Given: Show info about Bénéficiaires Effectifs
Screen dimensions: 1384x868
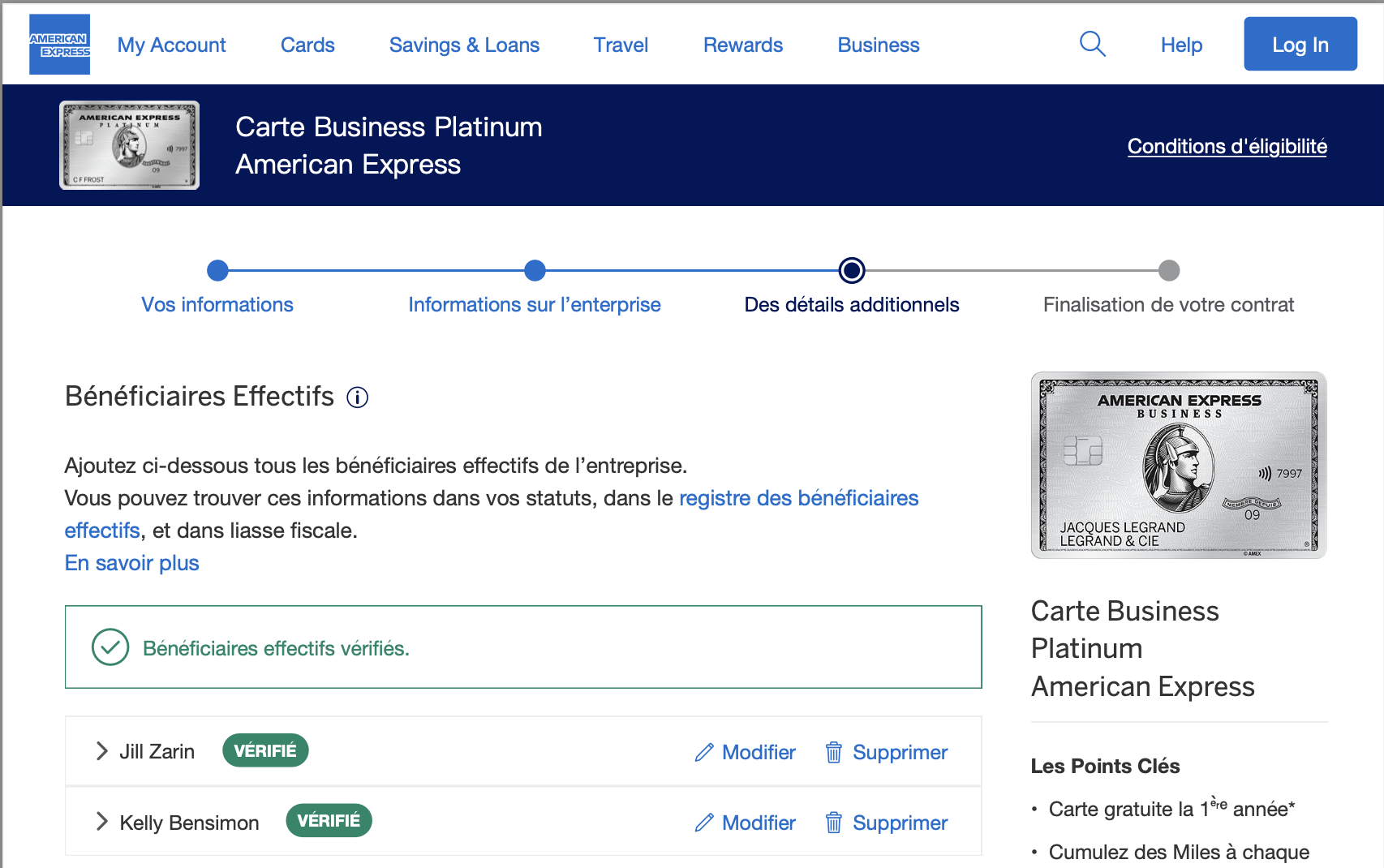Looking at the screenshot, I should click(x=357, y=397).
